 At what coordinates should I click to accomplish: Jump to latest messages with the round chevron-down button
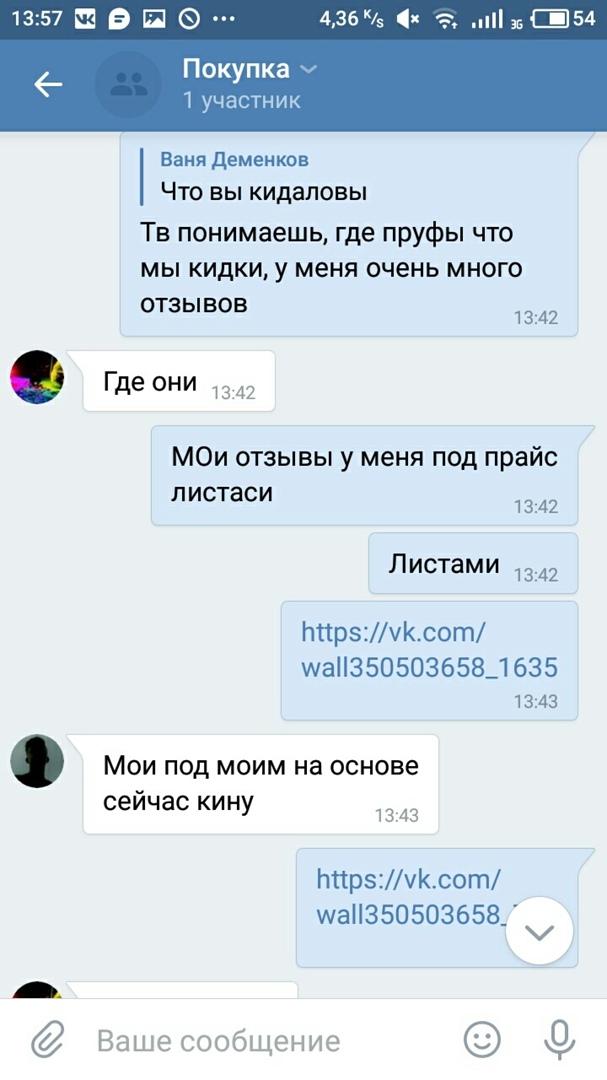[x=539, y=931]
